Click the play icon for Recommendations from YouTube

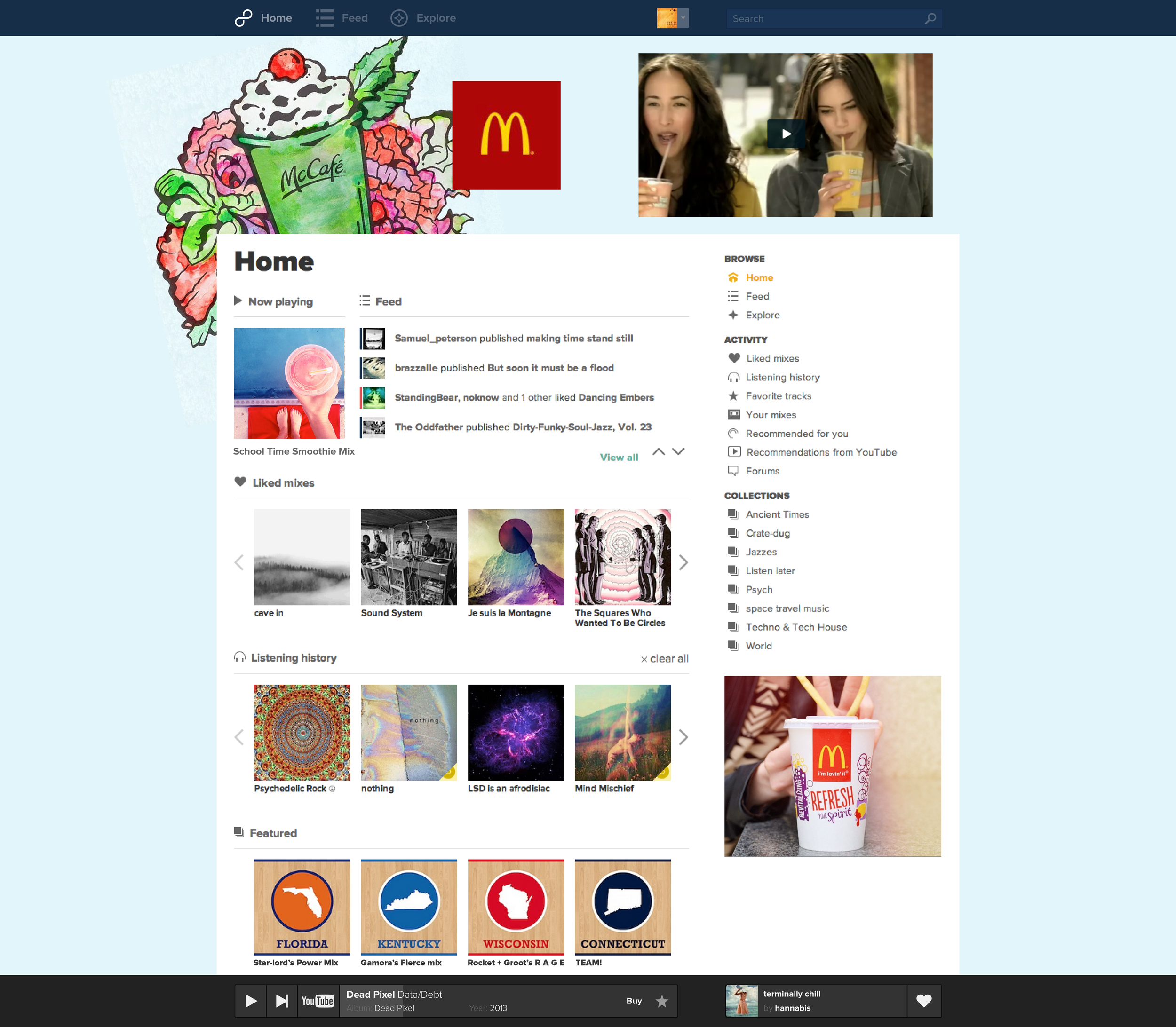(734, 451)
